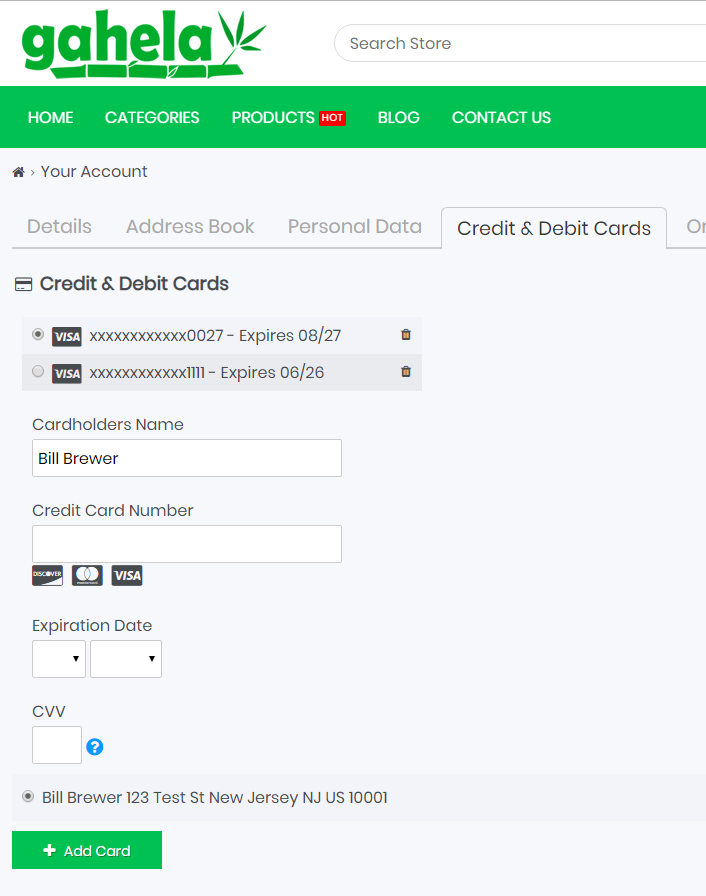706x896 pixels.
Task: Click the Mastercard icon below the card number field
Action: (87, 575)
